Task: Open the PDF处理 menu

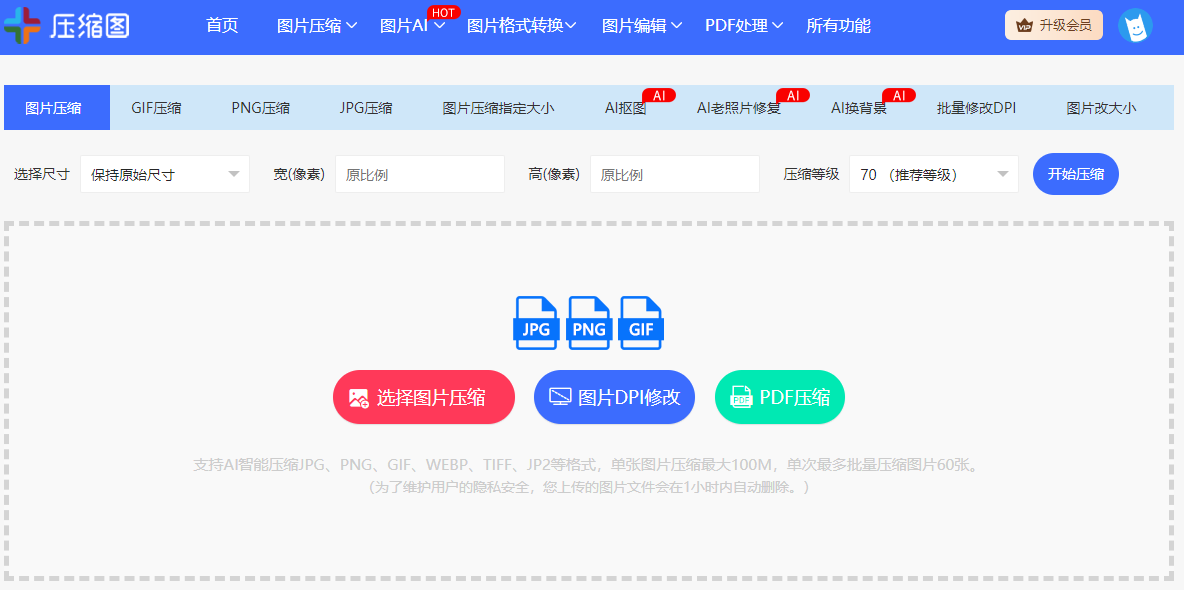Action: [737, 27]
